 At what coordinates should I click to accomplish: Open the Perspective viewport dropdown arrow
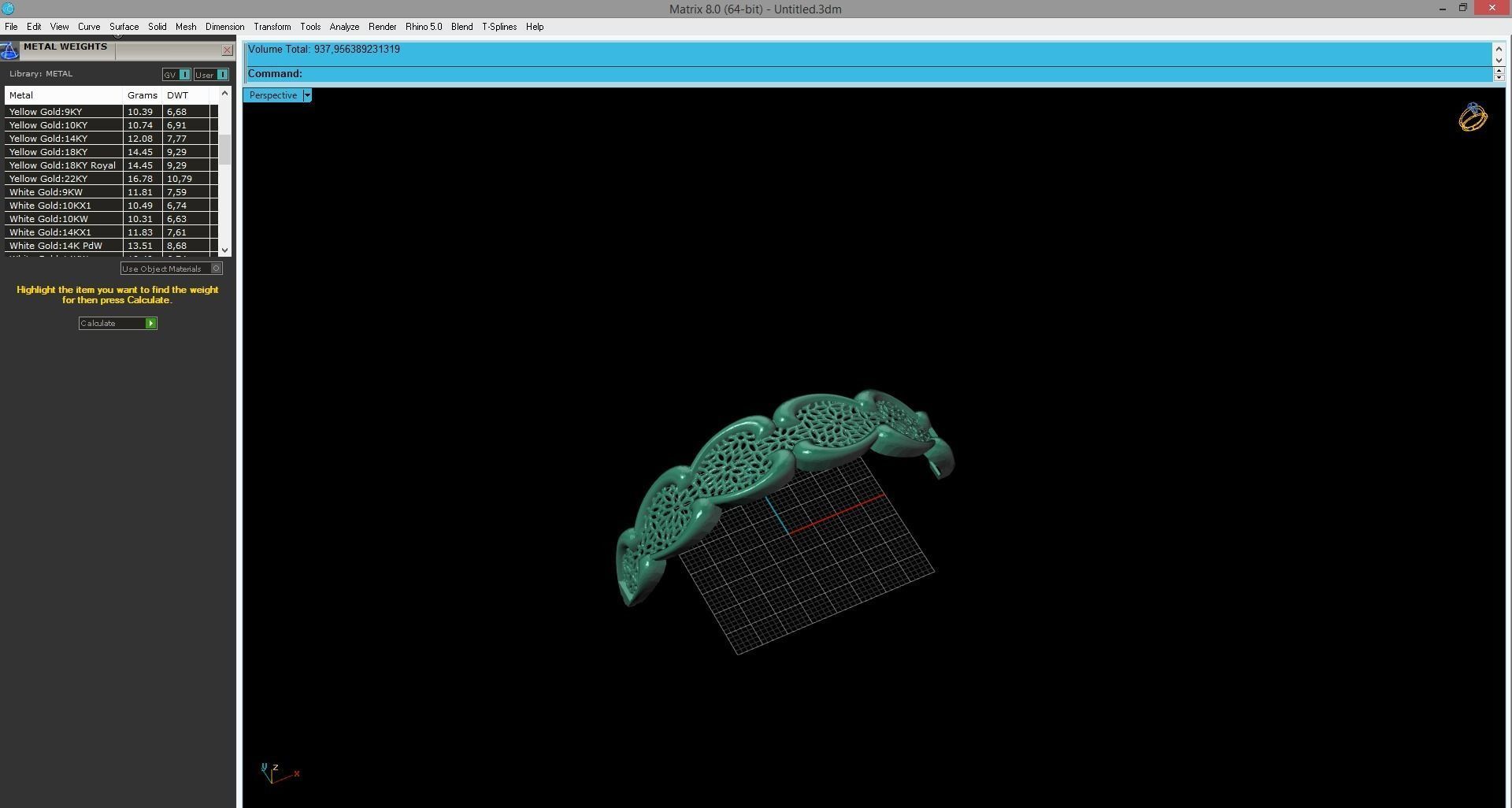(307, 95)
